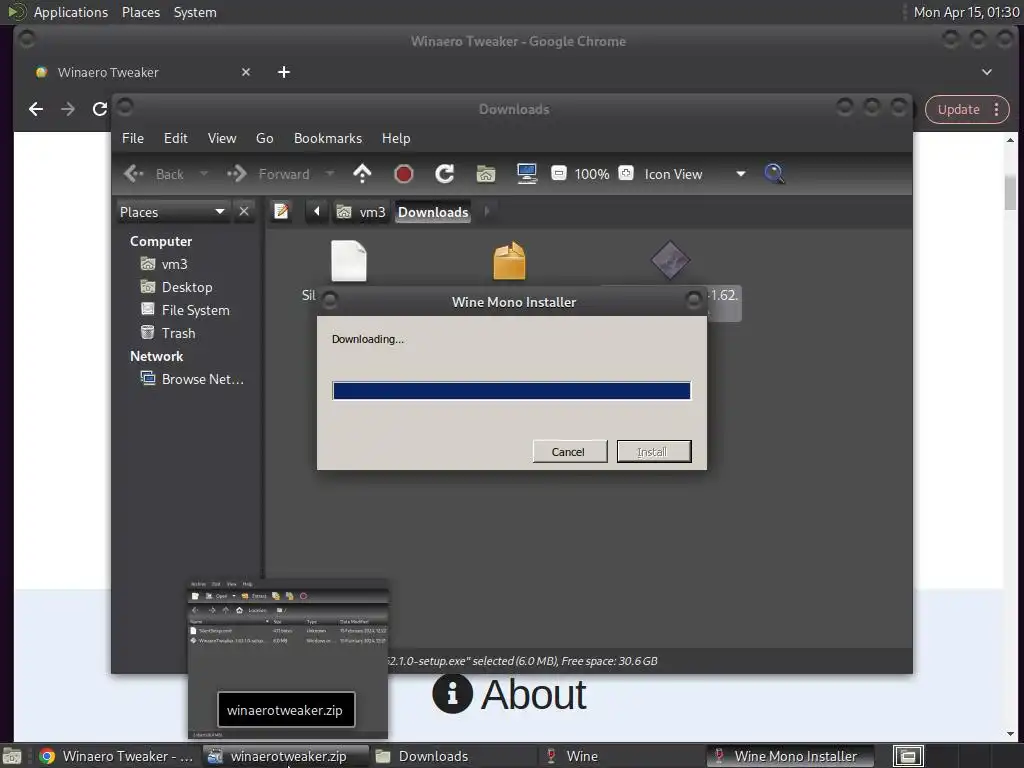Click the clock showing Mon Apr 15
Viewport: 1024px width, 768px height.
pos(967,12)
